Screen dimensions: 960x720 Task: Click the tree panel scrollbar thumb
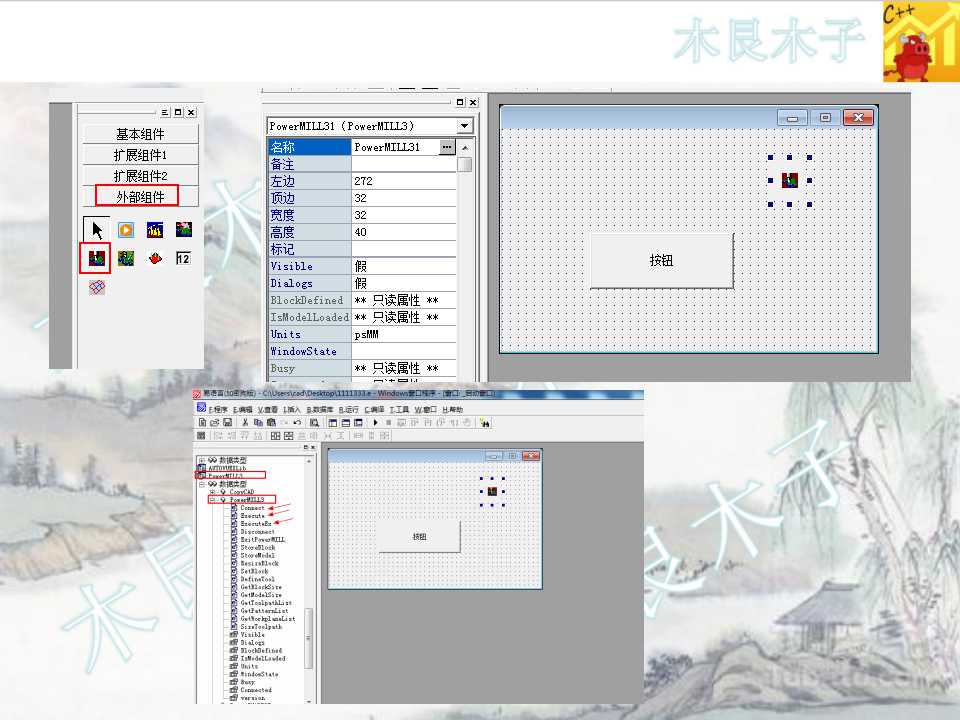[309, 639]
